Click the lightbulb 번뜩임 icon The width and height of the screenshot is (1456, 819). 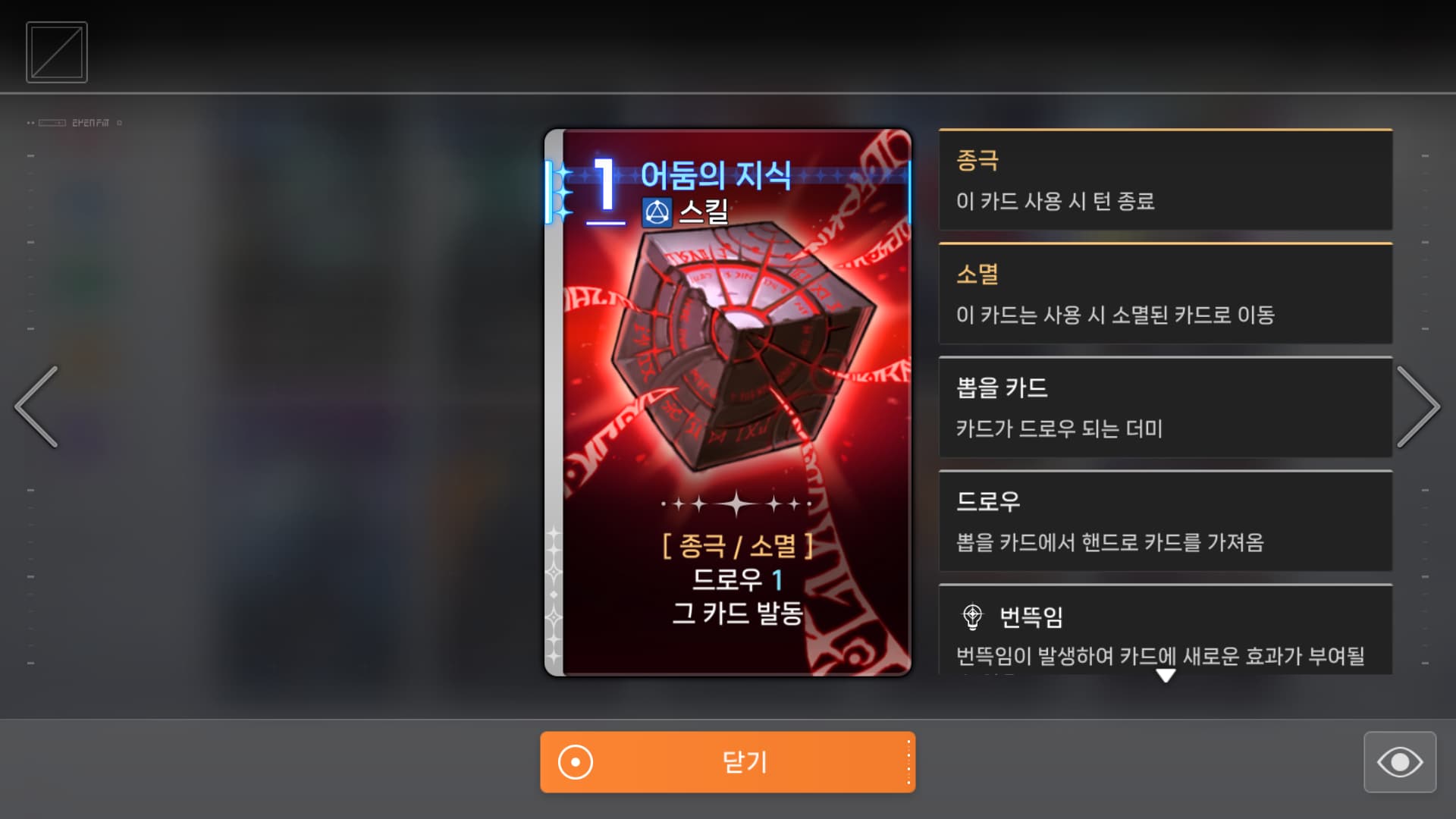coord(972,617)
